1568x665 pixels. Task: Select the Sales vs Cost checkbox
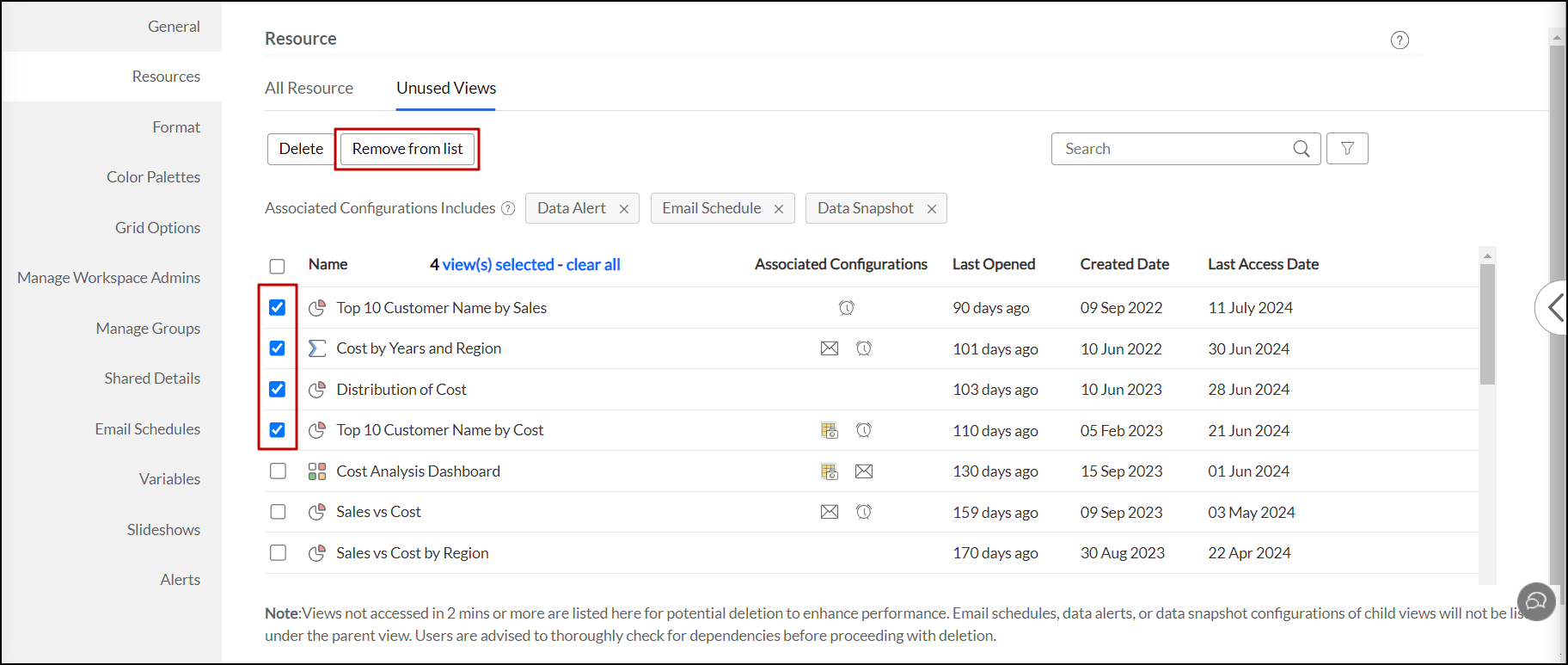[x=278, y=512]
